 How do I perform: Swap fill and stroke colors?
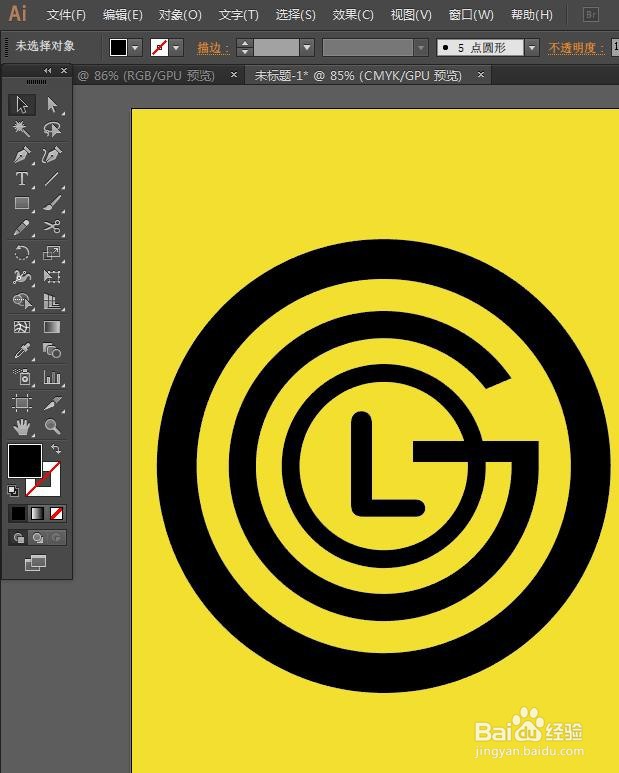56,449
